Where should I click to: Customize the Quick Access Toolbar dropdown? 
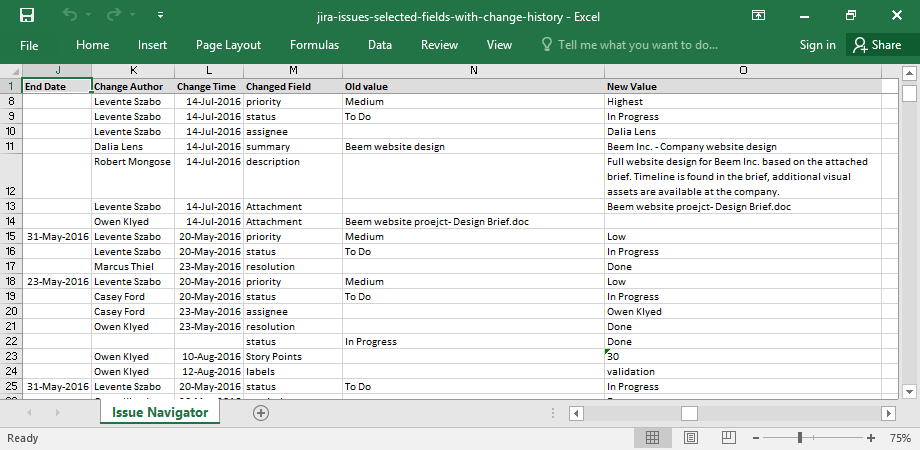[x=160, y=15]
